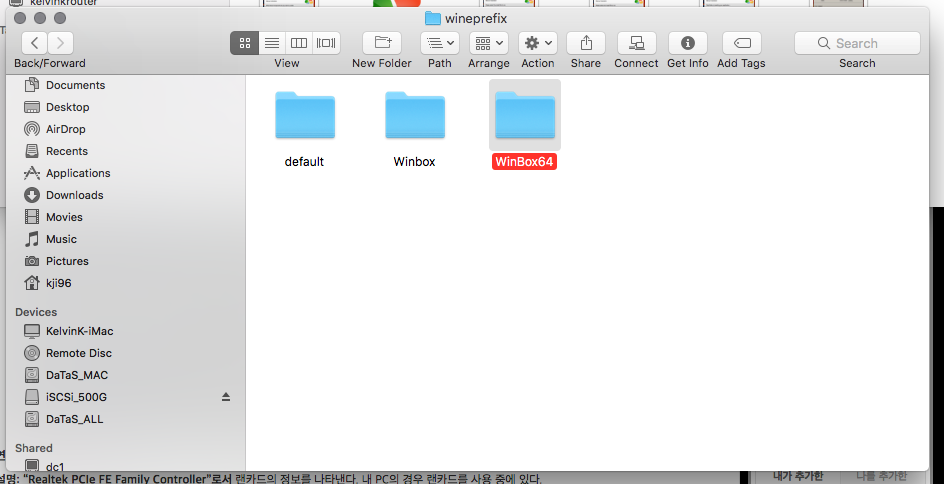The height and width of the screenshot is (484, 944).
Task: Select the DaTaS_ALL drive
Action: [x=74, y=419]
